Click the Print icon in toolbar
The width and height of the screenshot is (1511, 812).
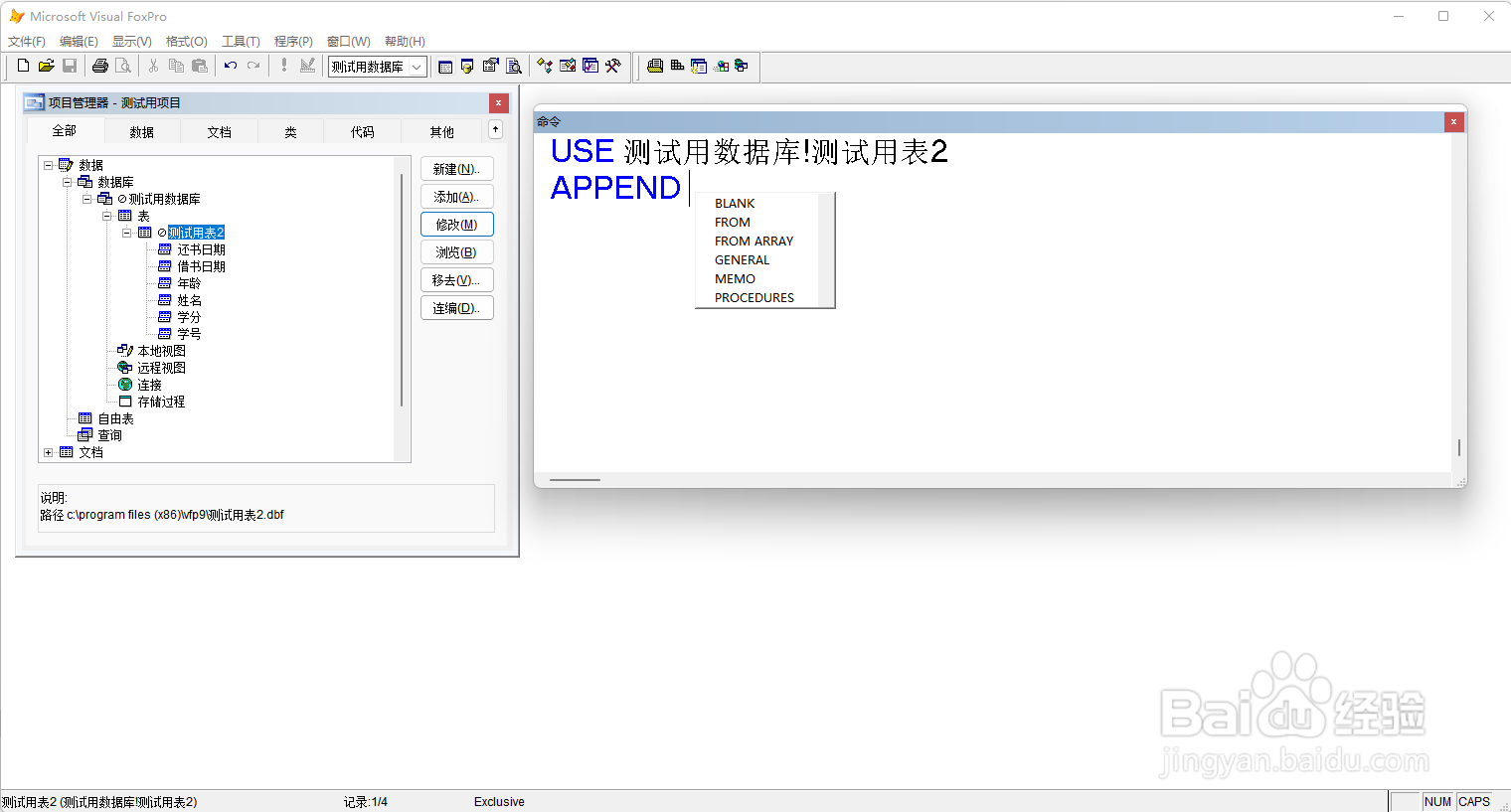(x=99, y=66)
